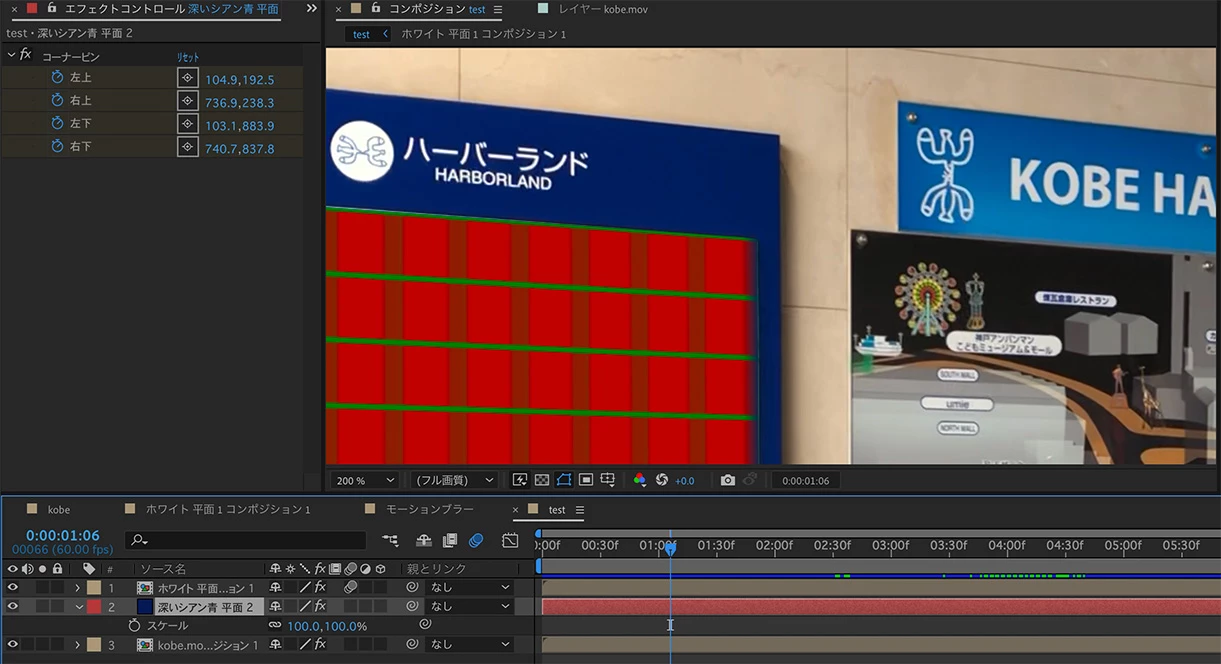Screen dimensions: 1221x664
Task: Open the 200 % magnification dropdown
Action: coord(365,480)
